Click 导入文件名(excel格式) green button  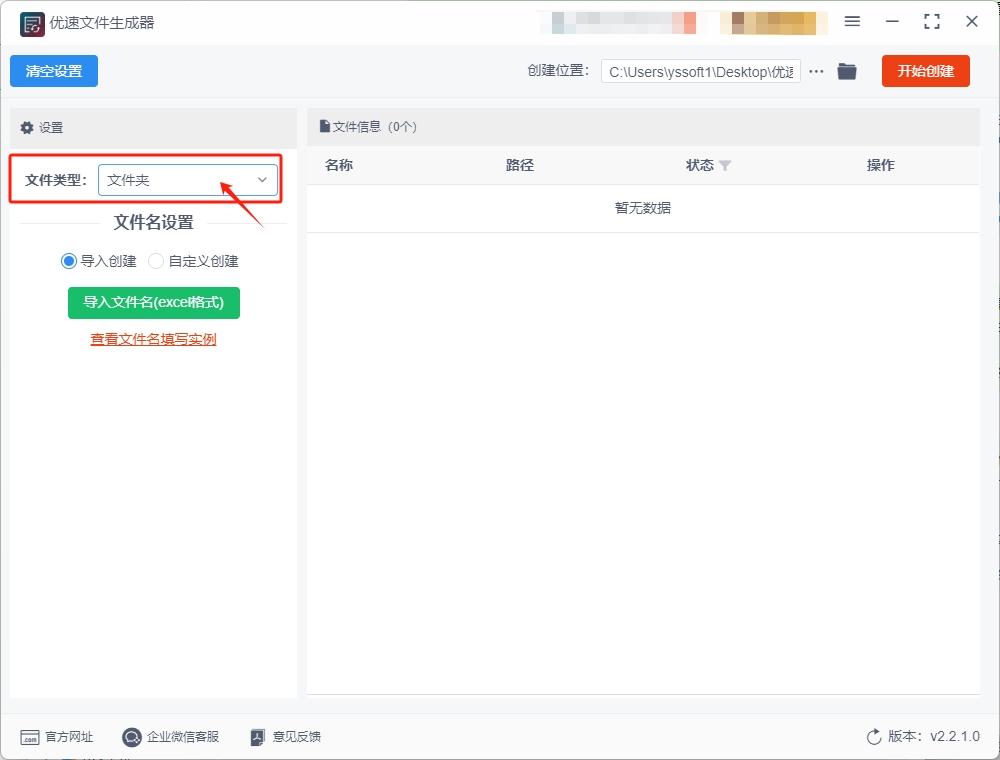point(154,302)
